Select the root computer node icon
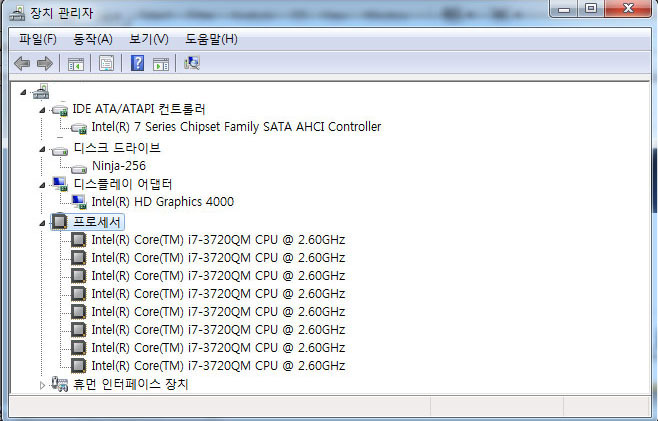The width and height of the screenshot is (658, 421). coord(41,91)
